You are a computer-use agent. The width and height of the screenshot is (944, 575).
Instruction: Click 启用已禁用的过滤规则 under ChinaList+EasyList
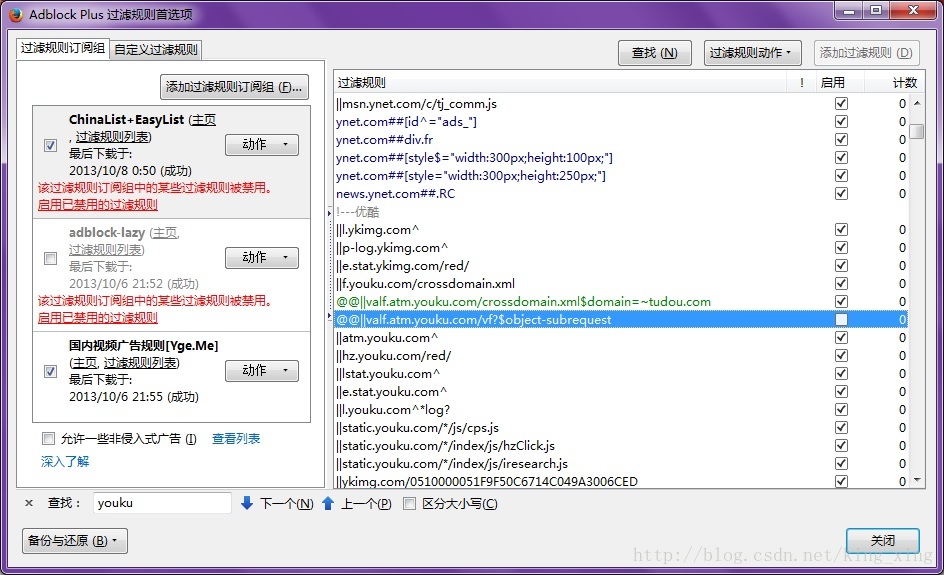tap(98, 205)
